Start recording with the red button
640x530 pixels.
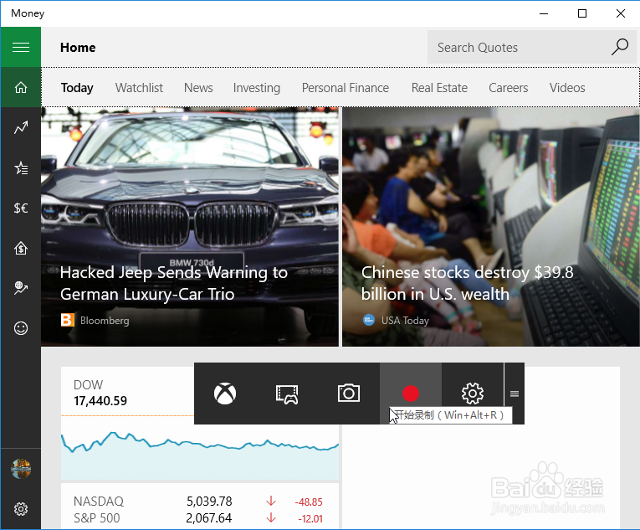(x=411, y=393)
